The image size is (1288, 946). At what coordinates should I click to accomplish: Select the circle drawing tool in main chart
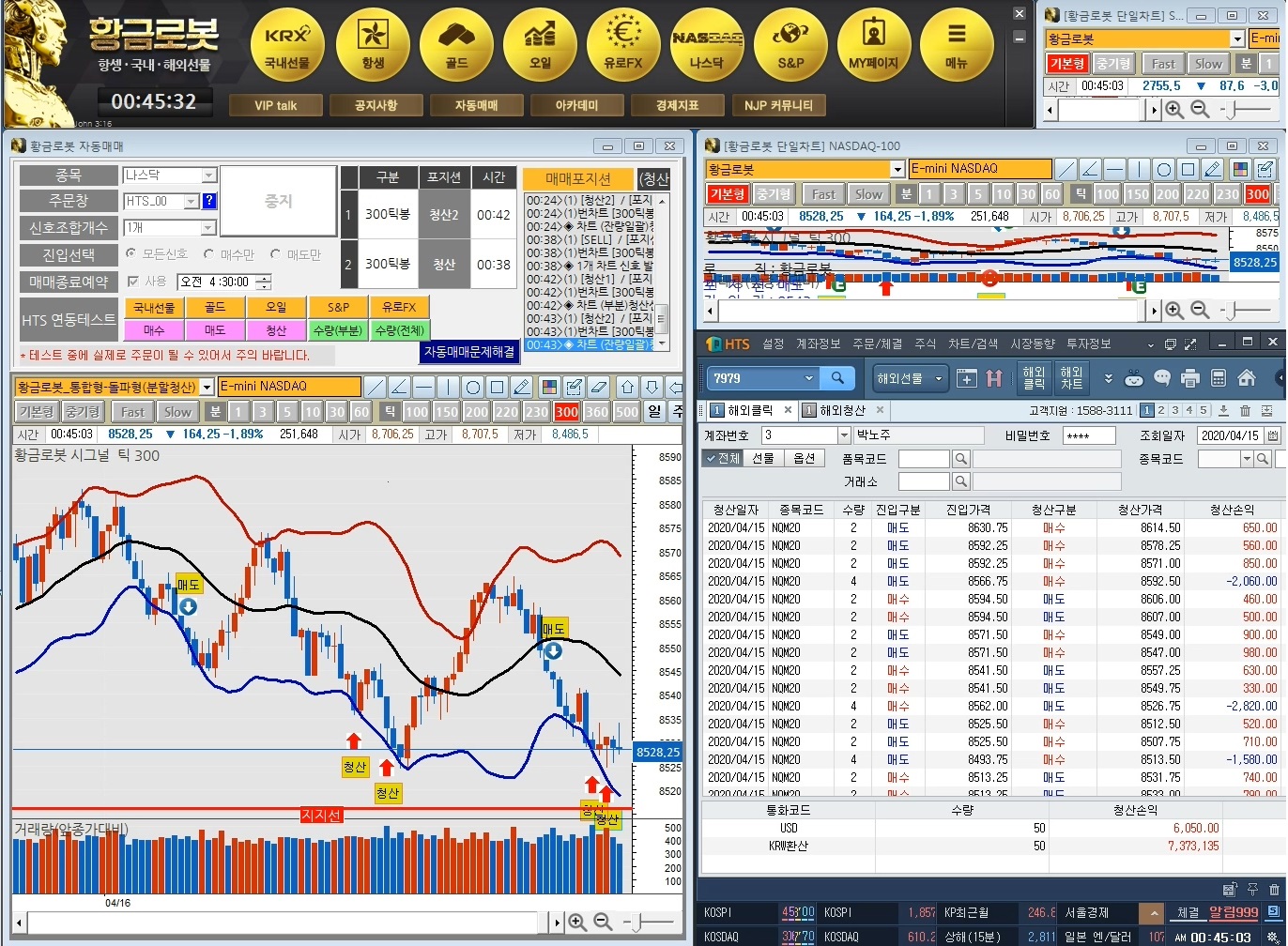[x=473, y=387]
